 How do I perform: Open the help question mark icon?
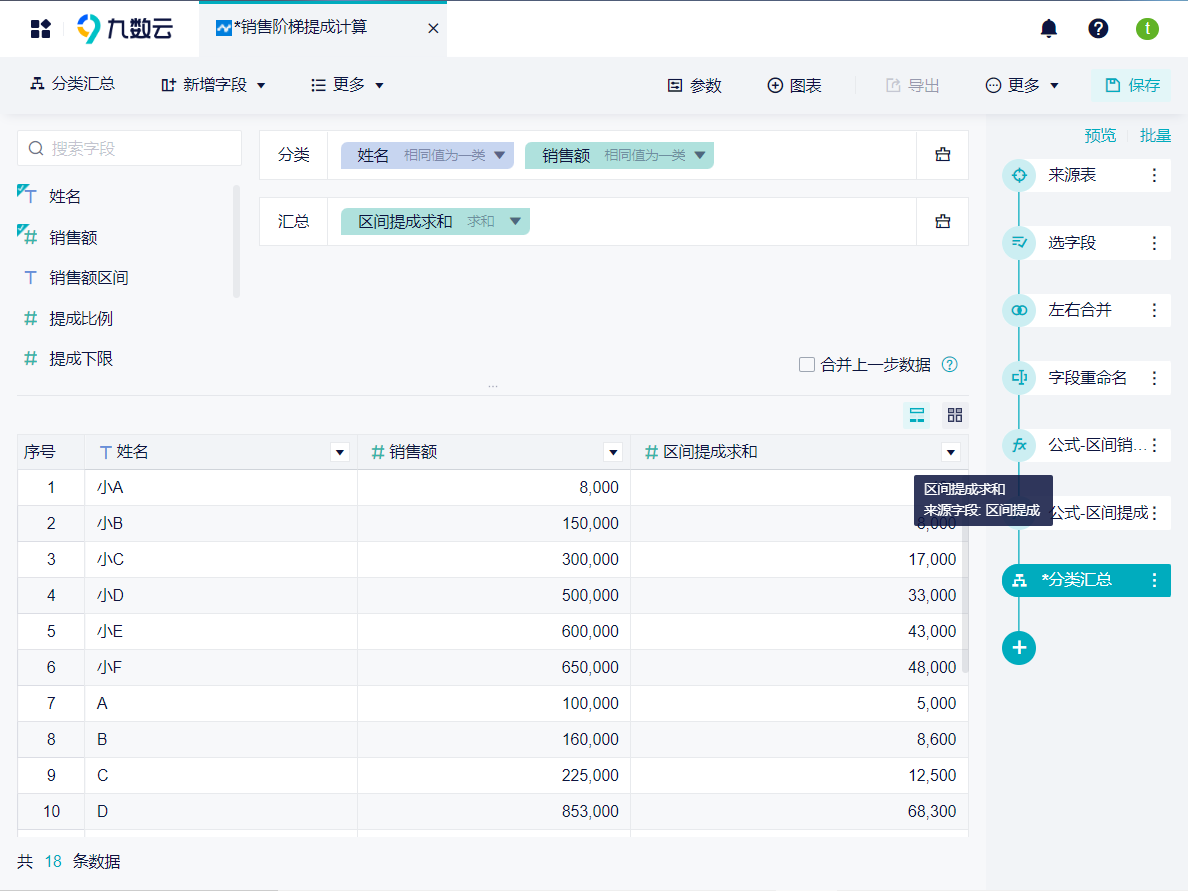(x=1098, y=28)
